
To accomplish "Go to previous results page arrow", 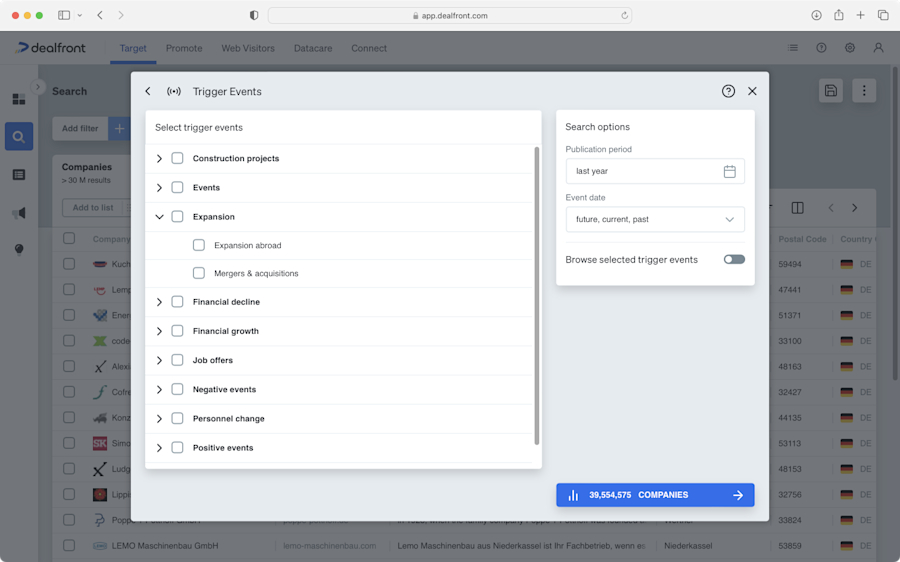I will click(x=831, y=208).
